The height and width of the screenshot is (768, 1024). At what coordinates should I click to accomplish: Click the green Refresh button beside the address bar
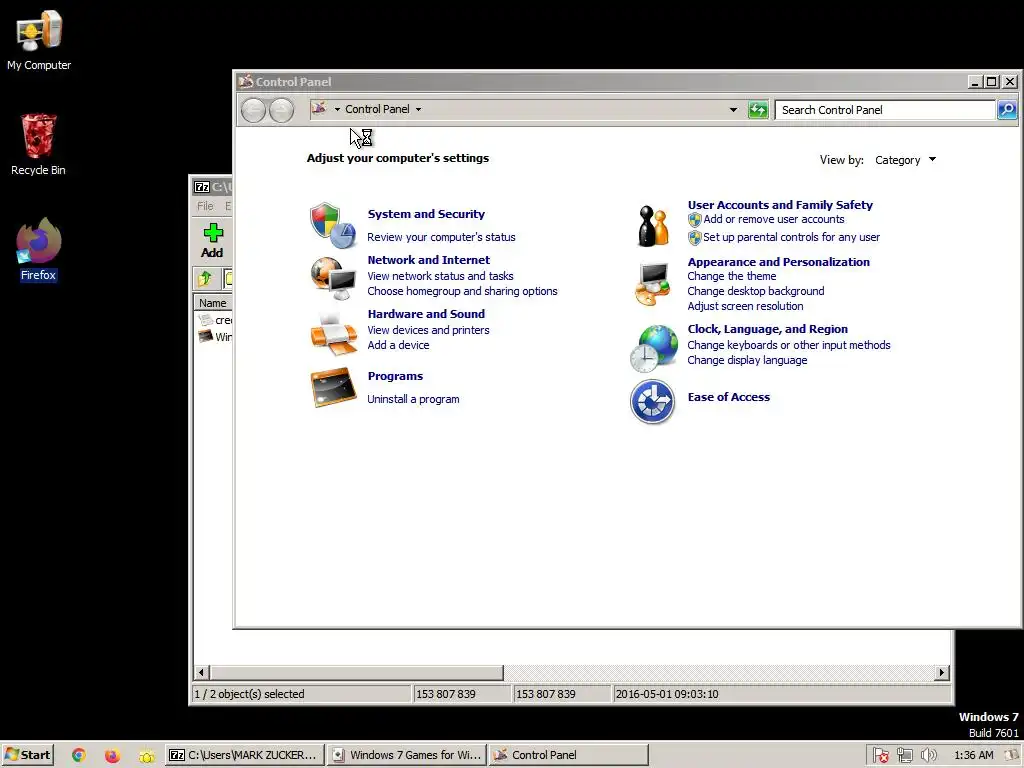click(758, 110)
